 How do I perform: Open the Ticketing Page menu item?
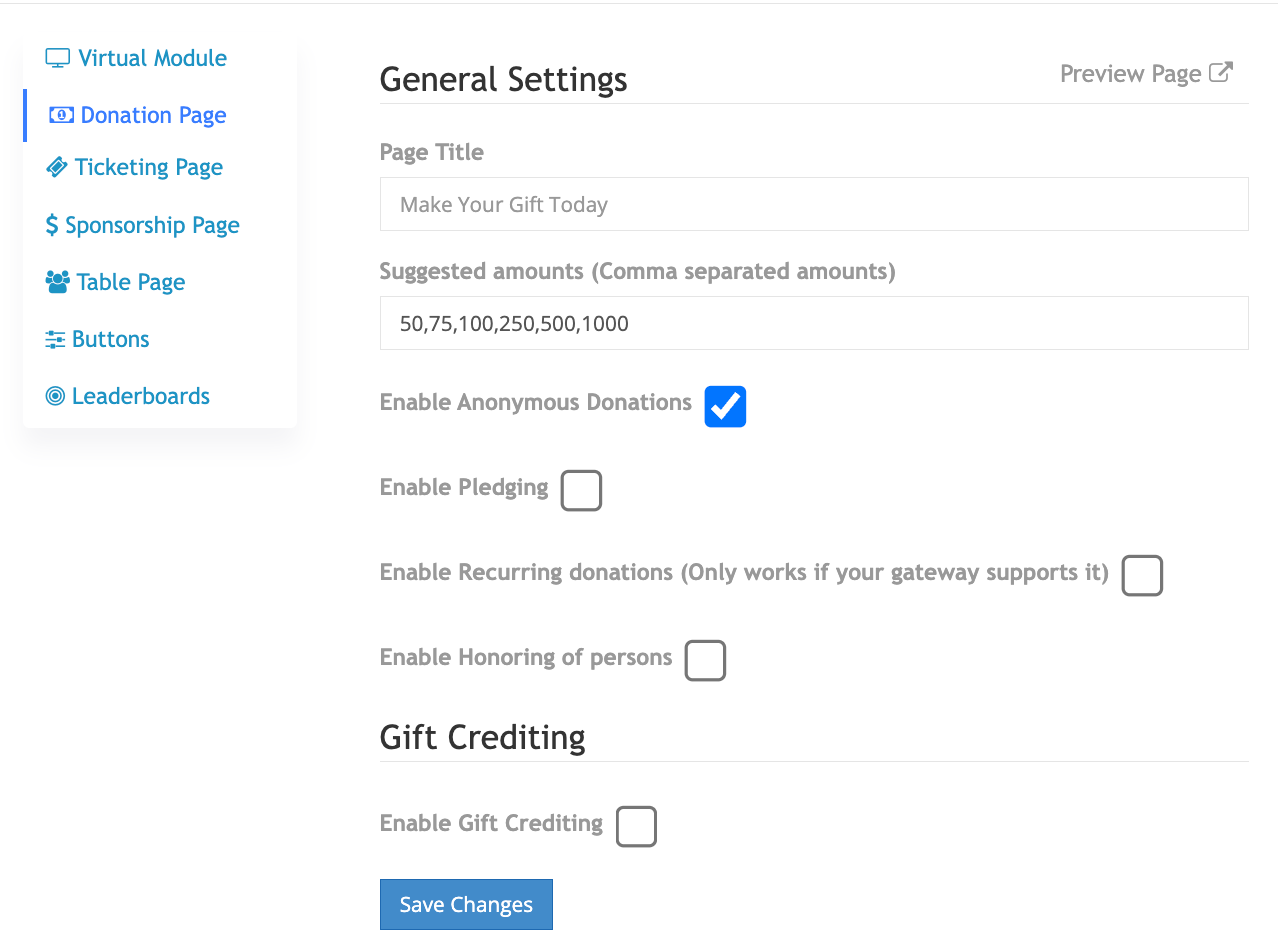[x=135, y=167]
